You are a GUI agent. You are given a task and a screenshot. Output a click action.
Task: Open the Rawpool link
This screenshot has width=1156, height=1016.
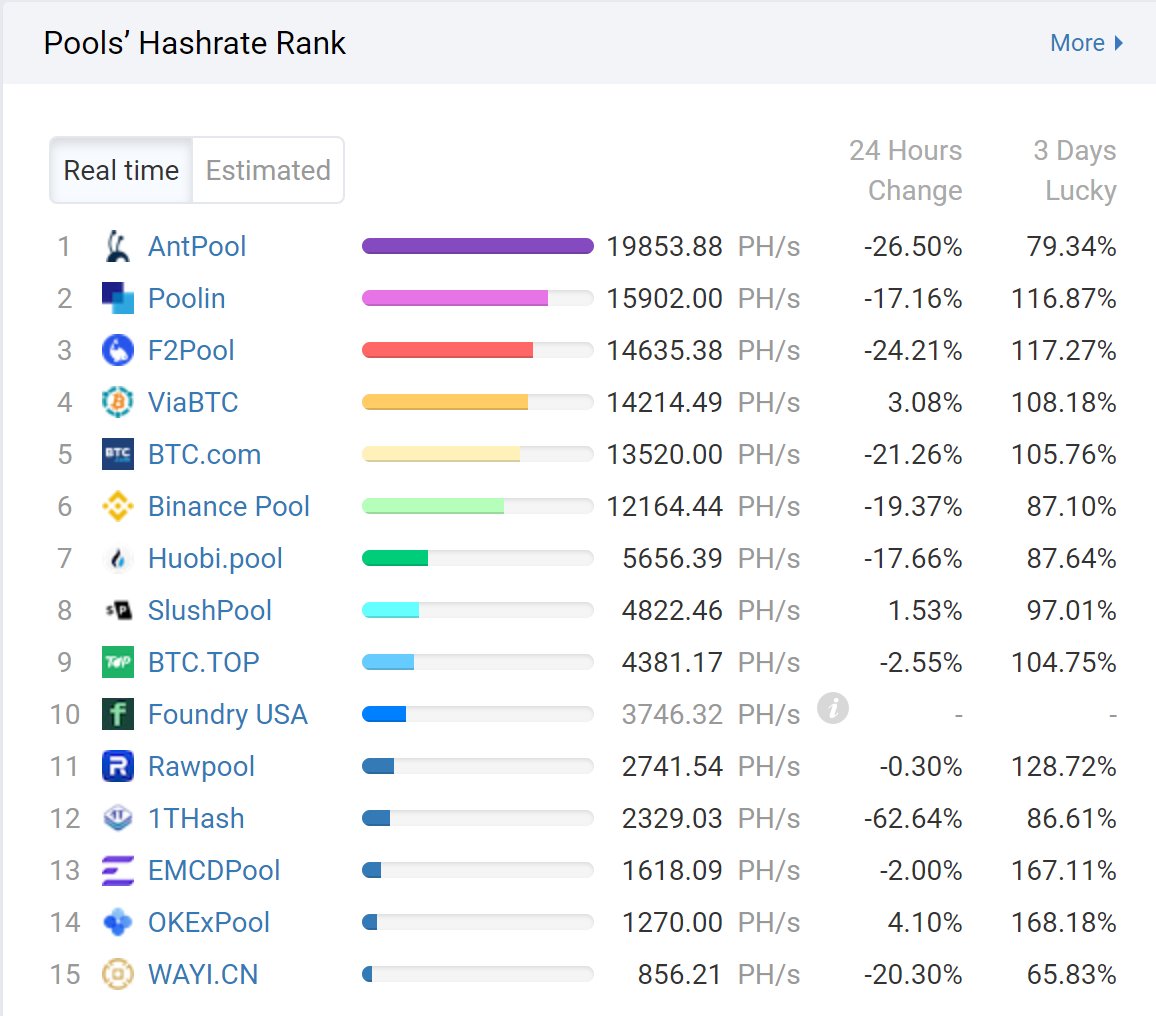point(201,766)
